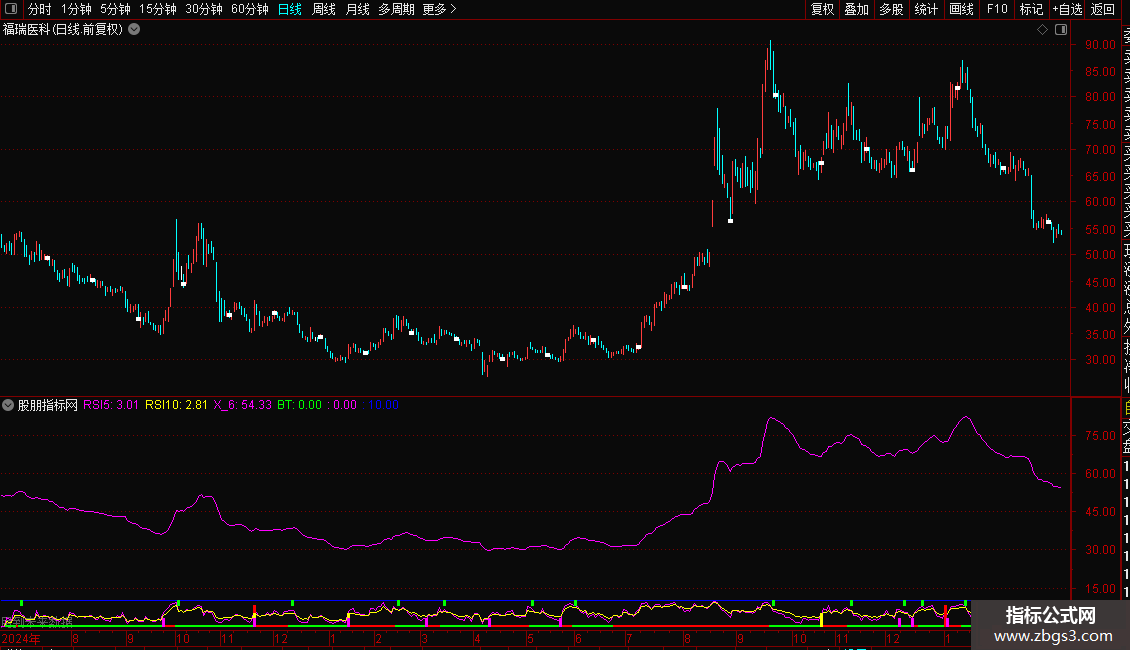The image size is (1130, 650).
Task: Click the 叠加 overlay button
Action: tap(856, 9)
